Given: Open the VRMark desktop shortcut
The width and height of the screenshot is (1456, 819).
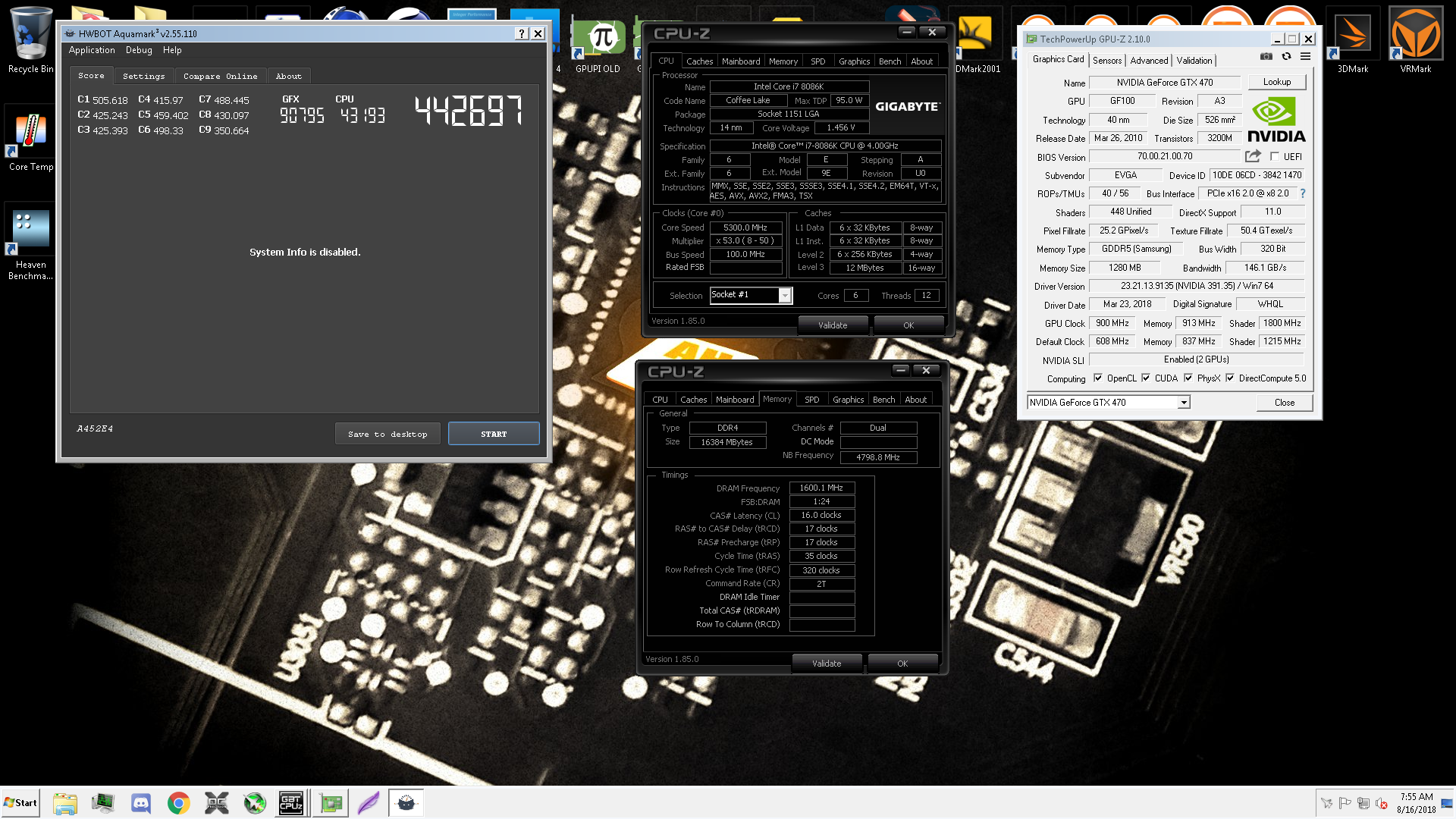Looking at the screenshot, I should [x=1415, y=40].
